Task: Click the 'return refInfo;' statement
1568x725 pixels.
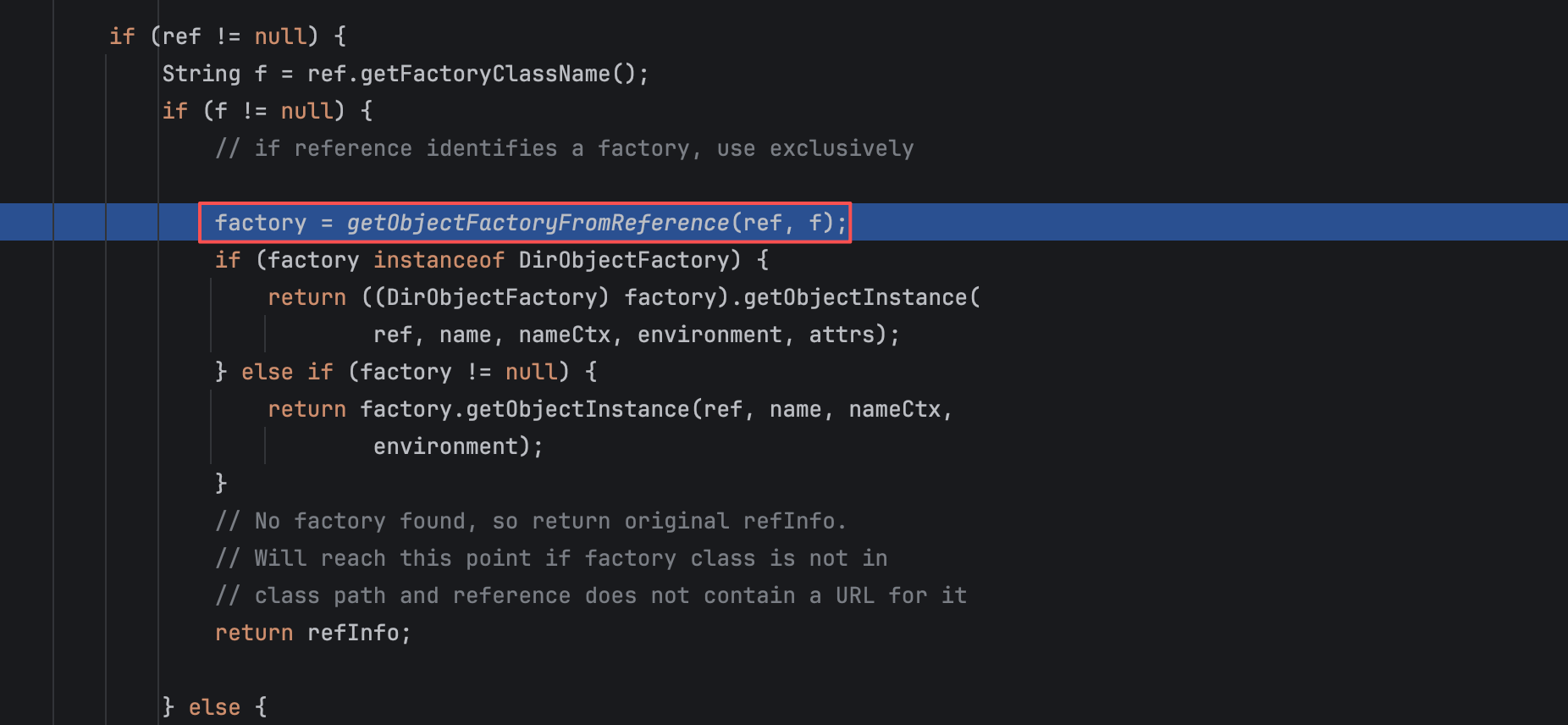Action: pos(312,633)
